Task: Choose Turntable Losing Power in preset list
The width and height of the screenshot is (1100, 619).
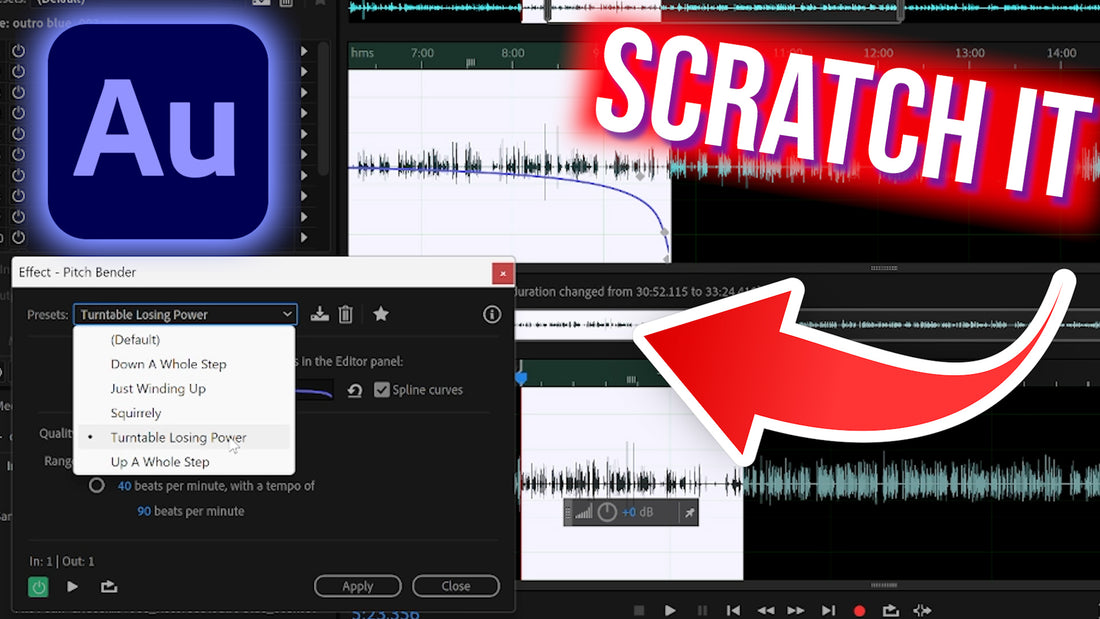Action: tap(185, 437)
